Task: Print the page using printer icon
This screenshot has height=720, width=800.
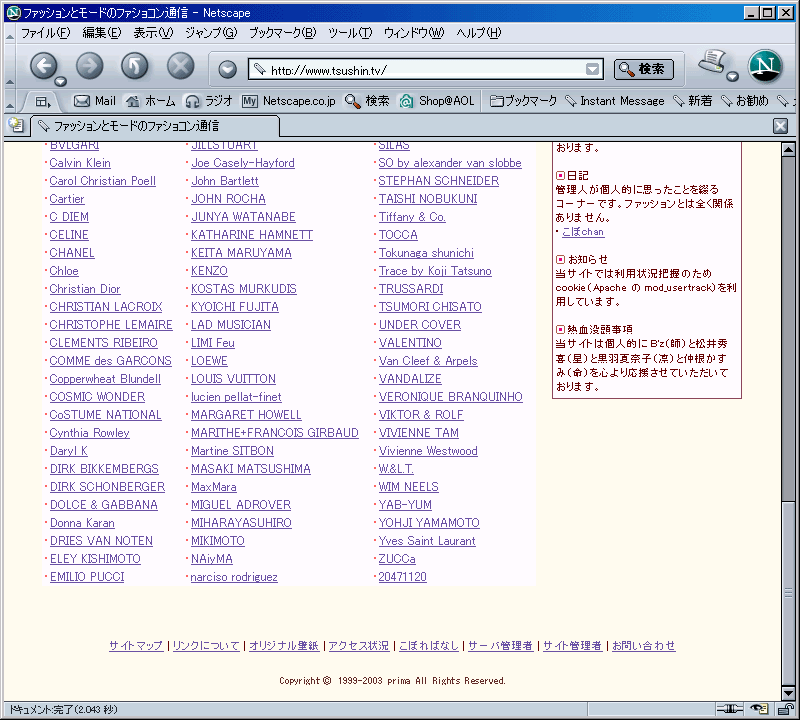Action: tap(712, 63)
